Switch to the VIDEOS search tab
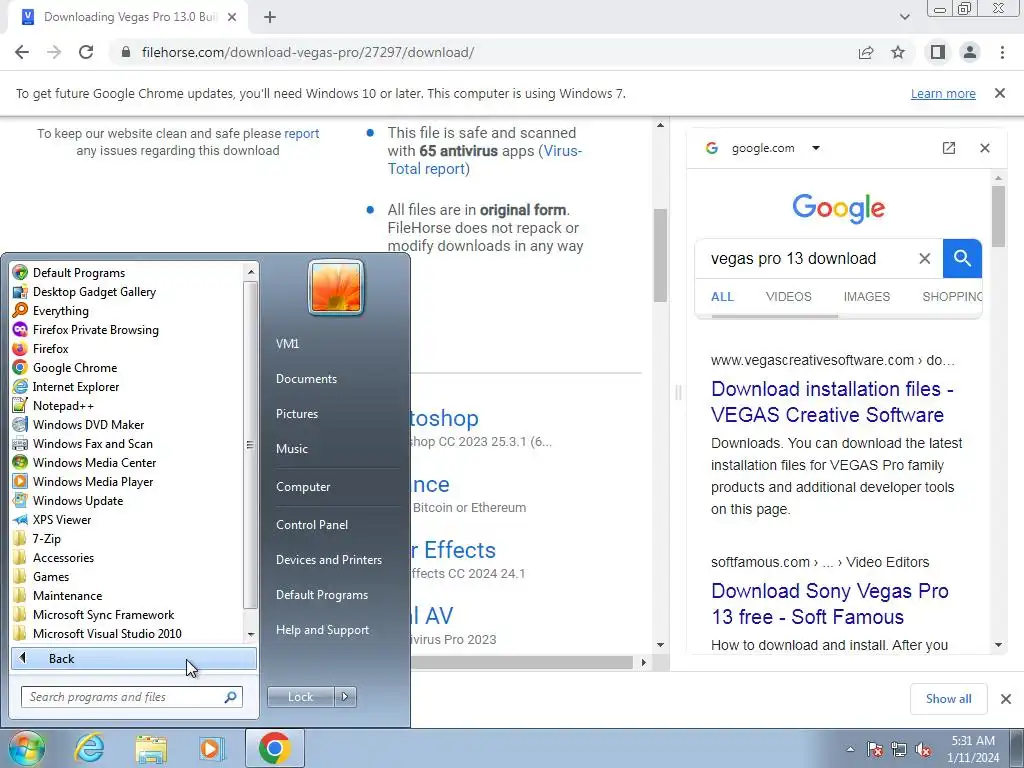This screenshot has width=1024, height=768. pyautogui.click(x=788, y=296)
